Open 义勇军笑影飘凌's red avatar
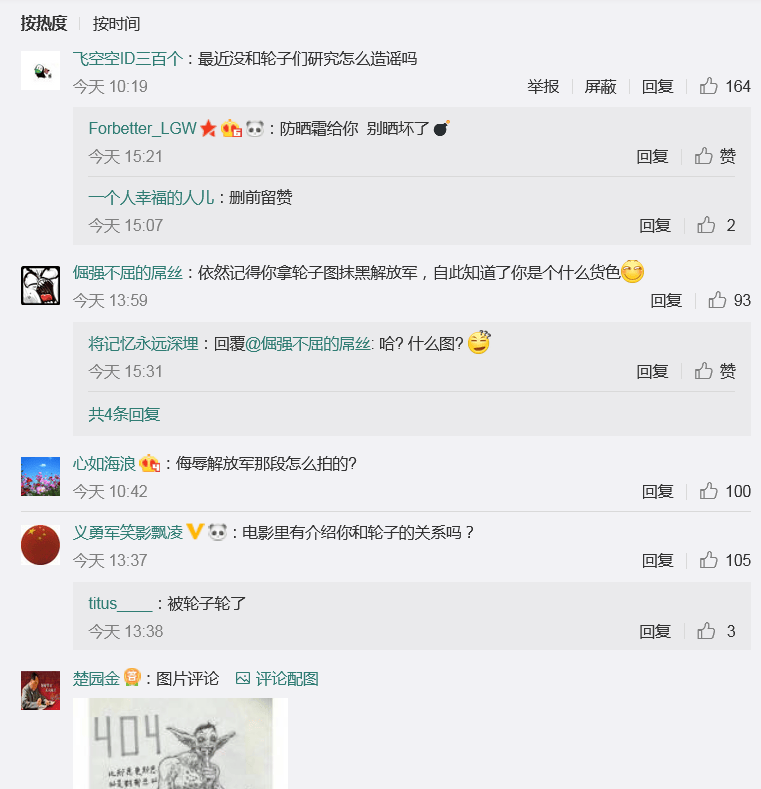761x789 pixels. [x=40, y=545]
